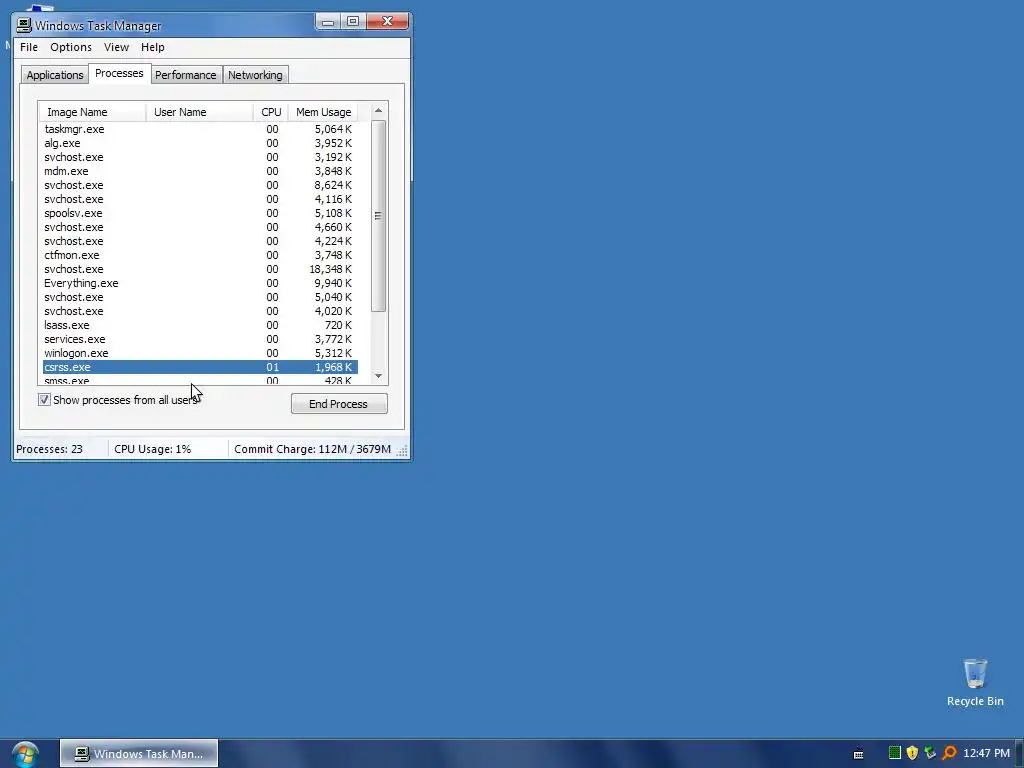Select svchost.exe using 8,624 K
1024x768 pixels.
pyautogui.click(x=200, y=185)
